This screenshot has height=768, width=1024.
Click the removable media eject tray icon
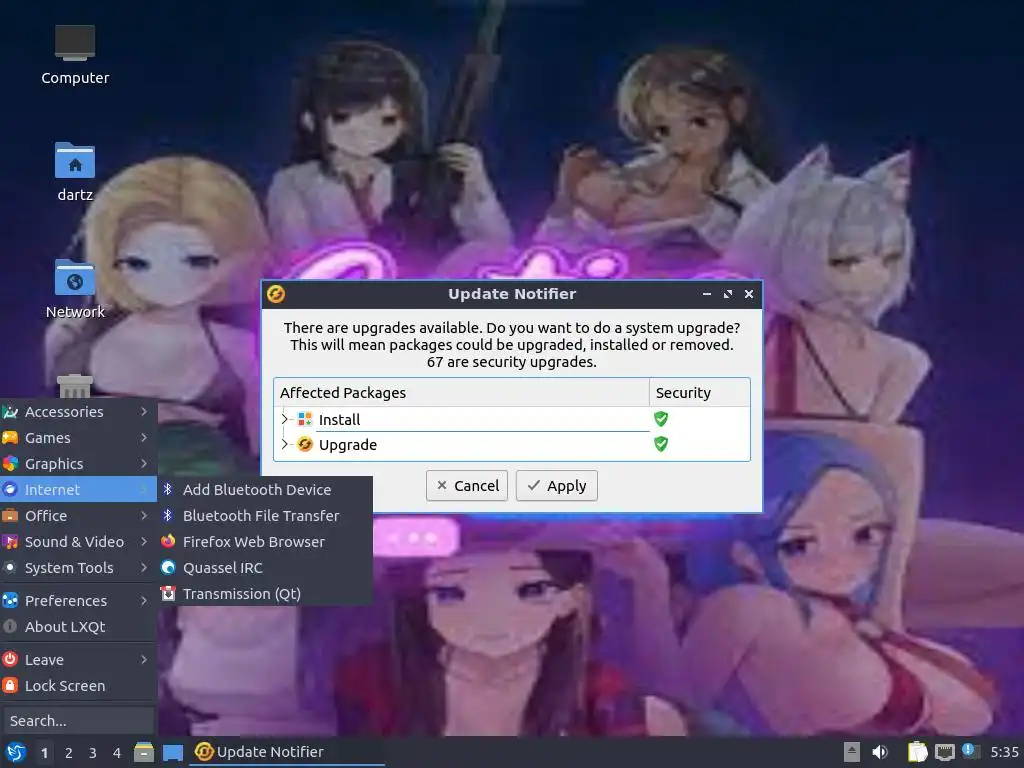tap(851, 752)
